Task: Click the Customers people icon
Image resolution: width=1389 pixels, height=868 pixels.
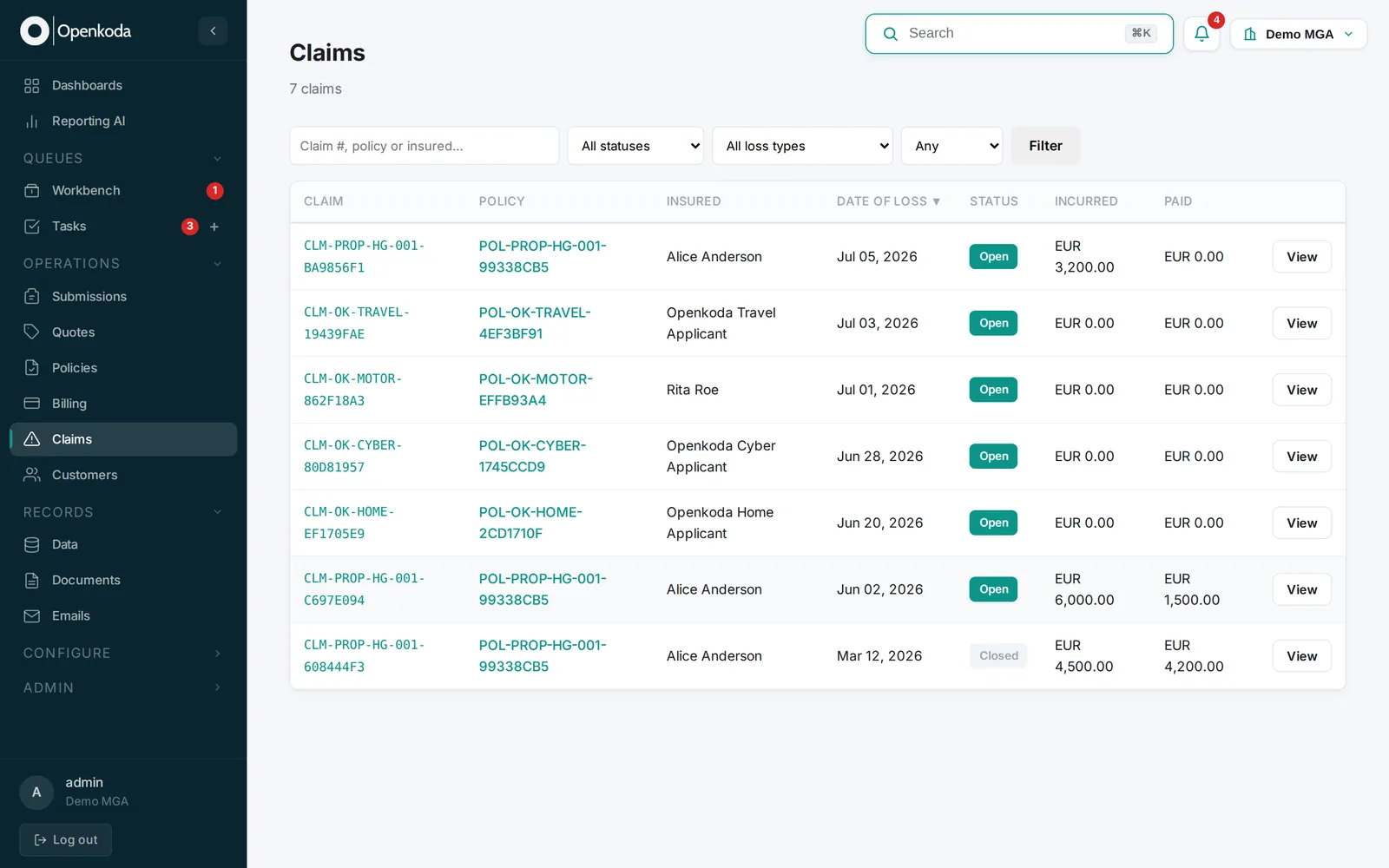Action: [x=32, y=475]
